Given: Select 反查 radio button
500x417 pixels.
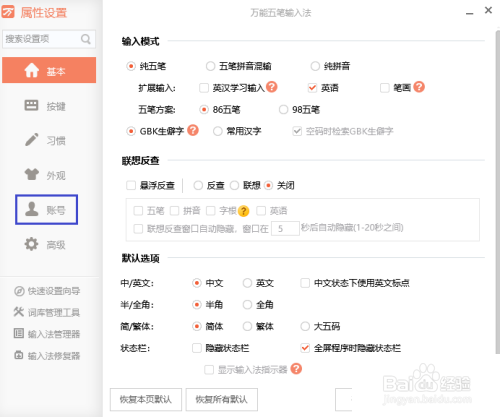Looking at the screenshot, I should [x=198, y=185].
